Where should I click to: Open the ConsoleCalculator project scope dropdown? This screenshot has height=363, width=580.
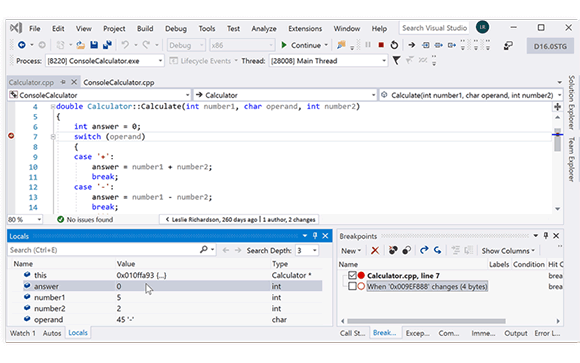[187, 95]
